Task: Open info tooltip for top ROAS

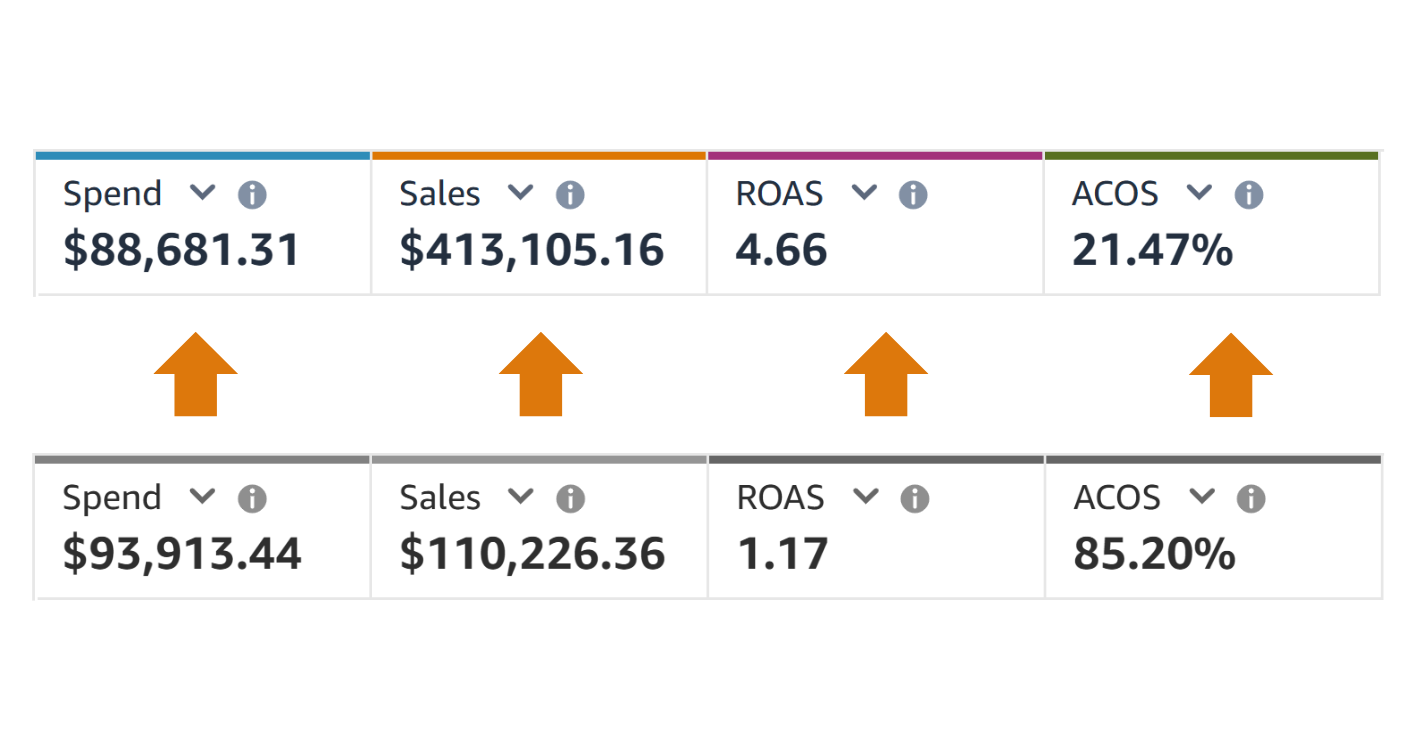Action: click(913, 194)
